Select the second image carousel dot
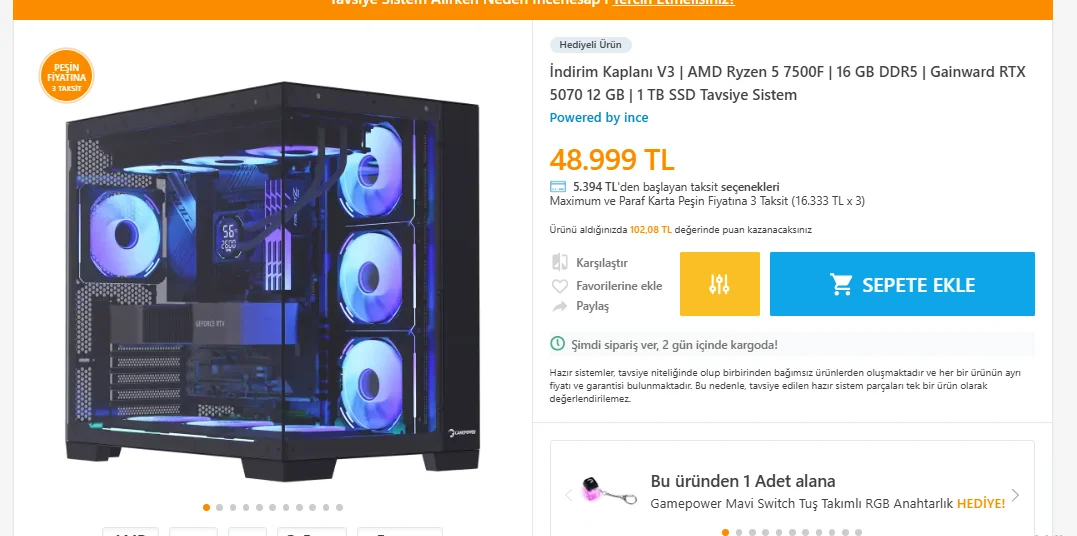The width and height of the screenshot is (1077, 536). 219,508
